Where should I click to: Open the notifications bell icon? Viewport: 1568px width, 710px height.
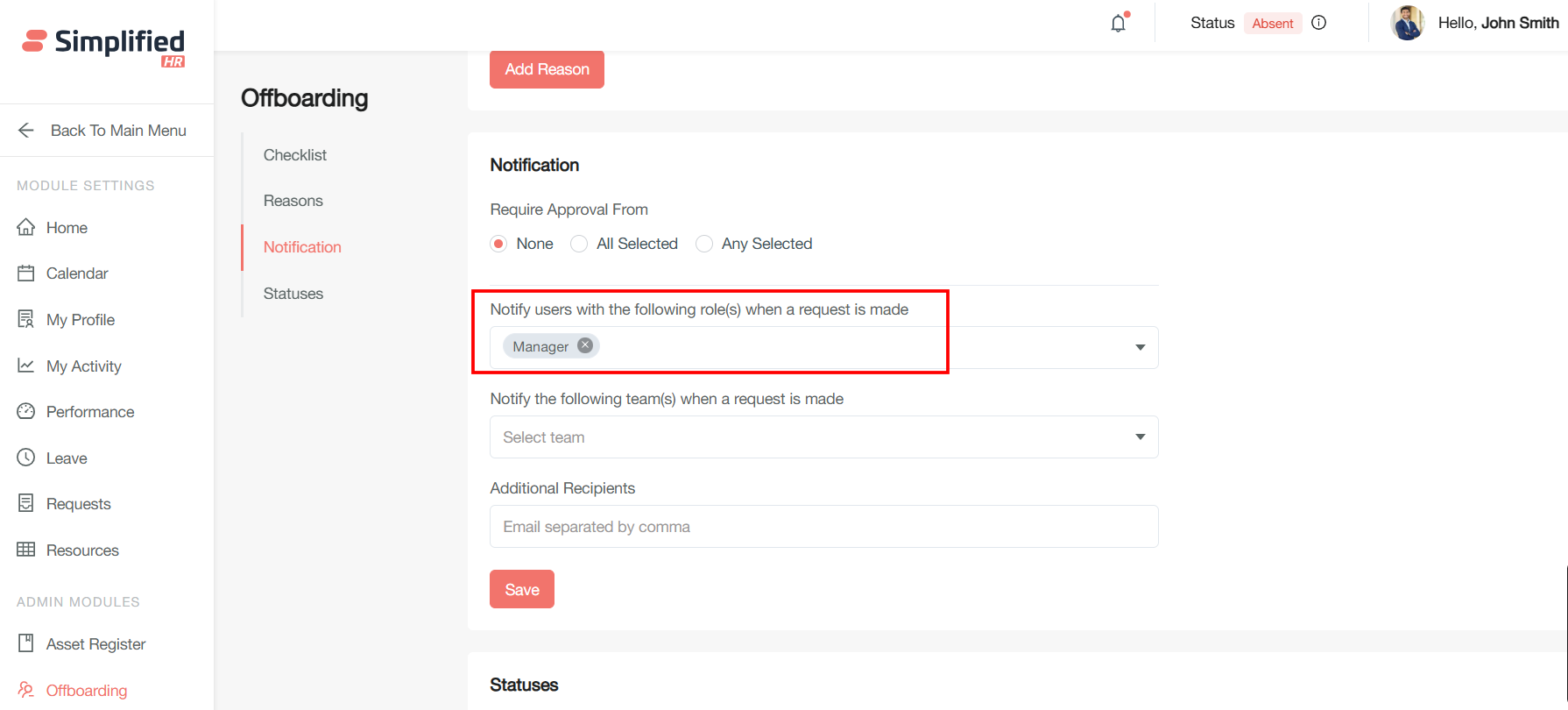[1119, 24]
